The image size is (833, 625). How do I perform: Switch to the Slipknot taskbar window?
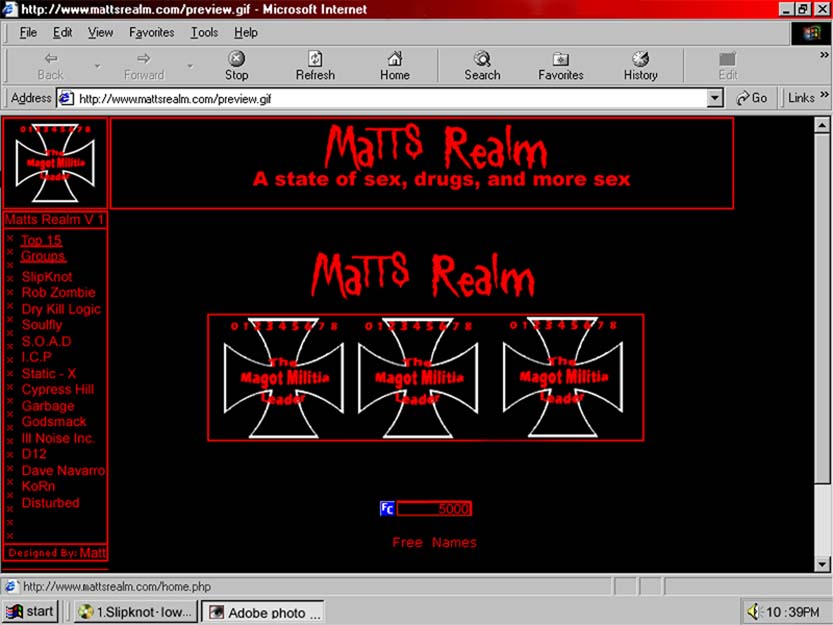pos(136,612)
